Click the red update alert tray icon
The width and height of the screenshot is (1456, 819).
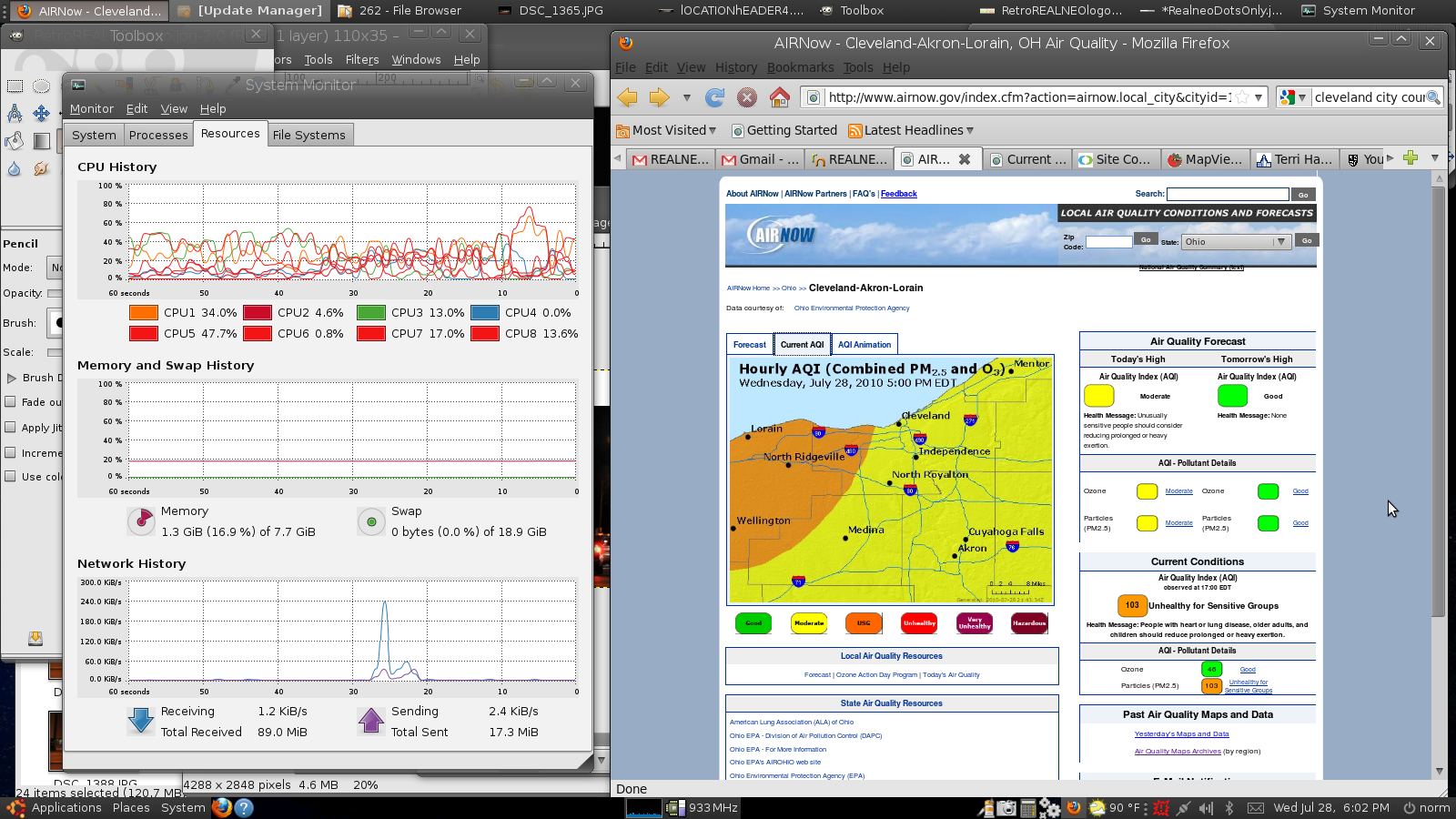pyautogui.click(x=1161, y=807)
